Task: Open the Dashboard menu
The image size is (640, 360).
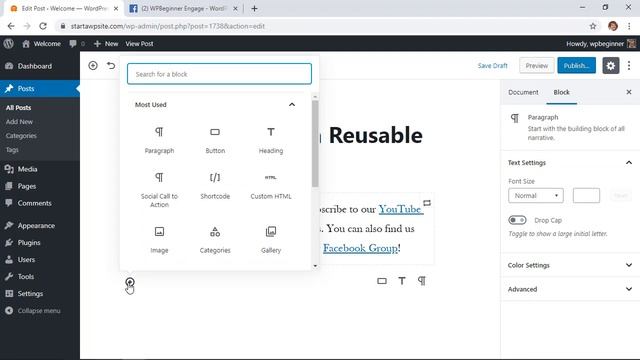Action: pyautogui.click(x=35, y=66)
